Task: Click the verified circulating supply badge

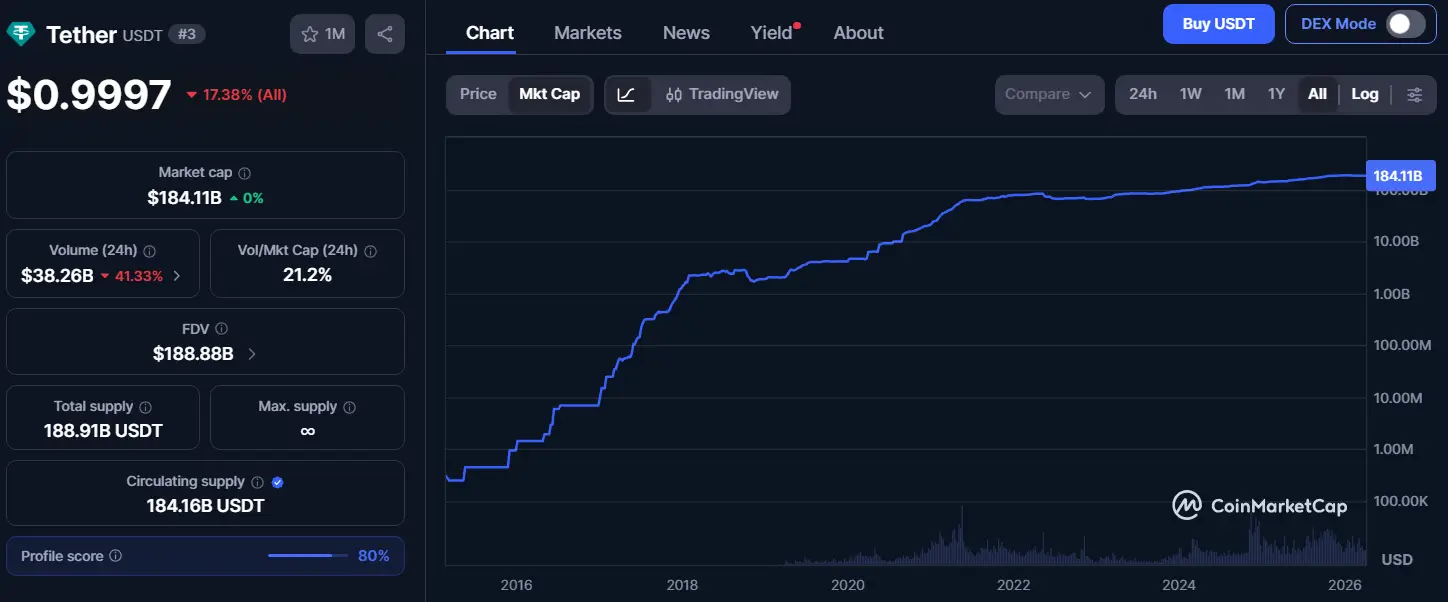Action: click(278, 482)
